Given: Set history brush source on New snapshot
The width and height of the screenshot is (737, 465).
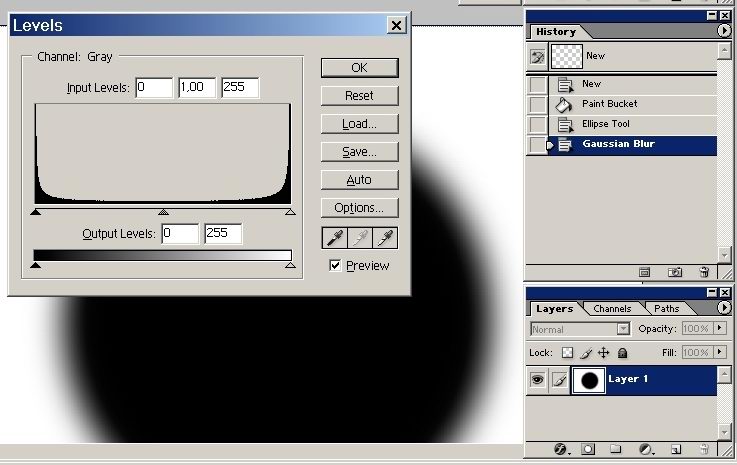Looking at the screenshot, I should (x=537, y=57).
